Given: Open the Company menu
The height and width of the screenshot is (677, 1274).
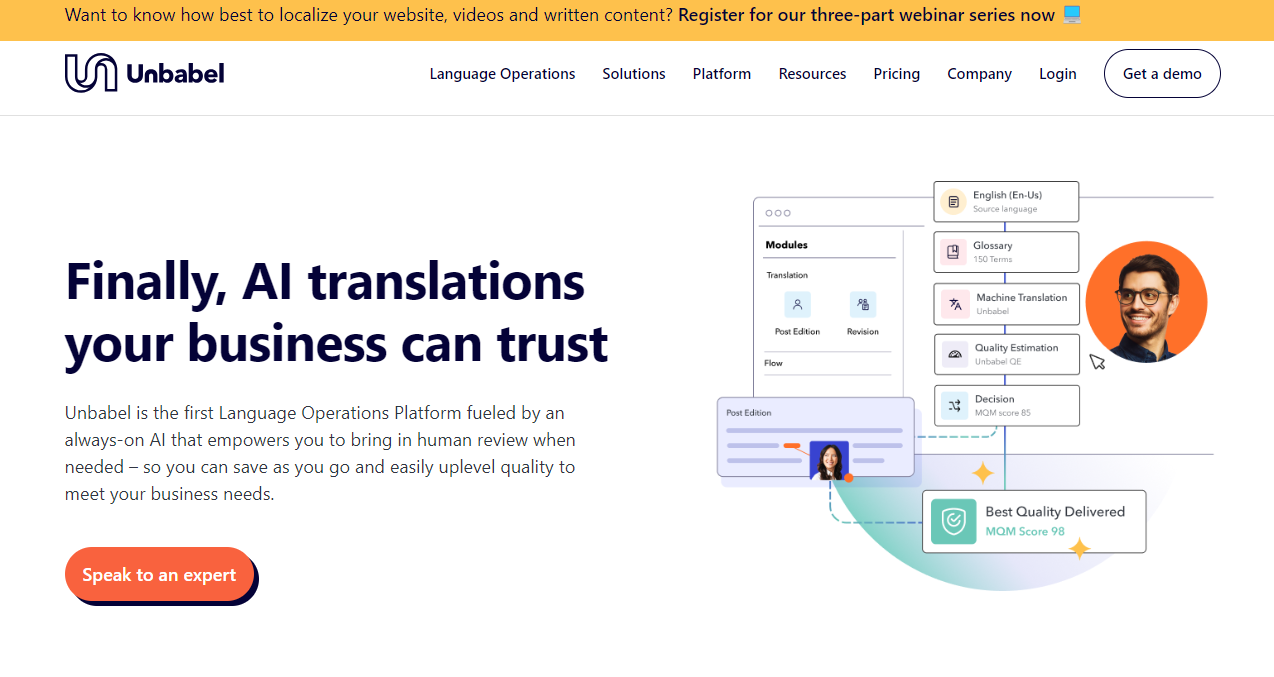Looking at the screenshot, I should [x=980, y=74].
